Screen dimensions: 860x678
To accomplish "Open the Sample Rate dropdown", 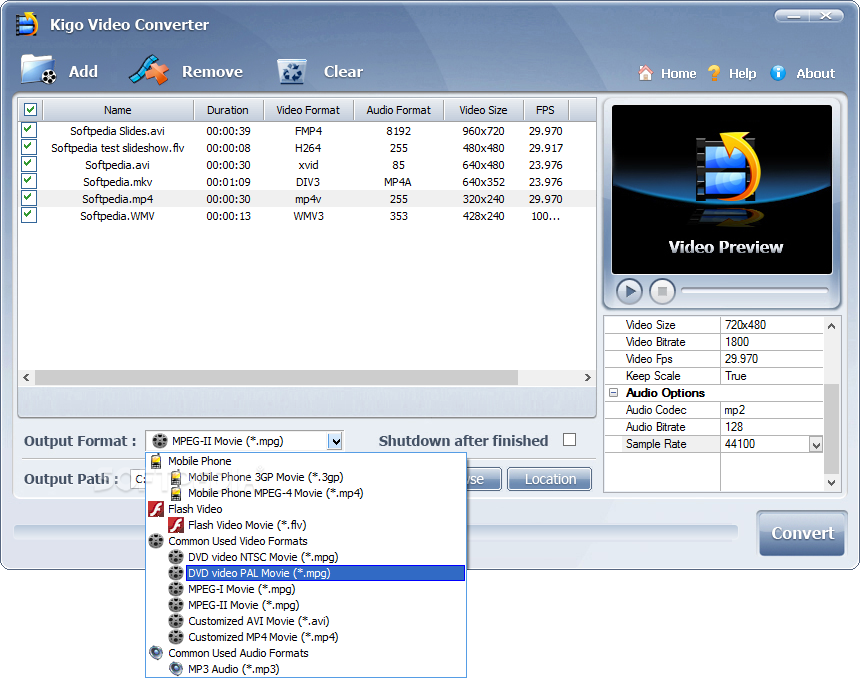I will tap(816, 444).
